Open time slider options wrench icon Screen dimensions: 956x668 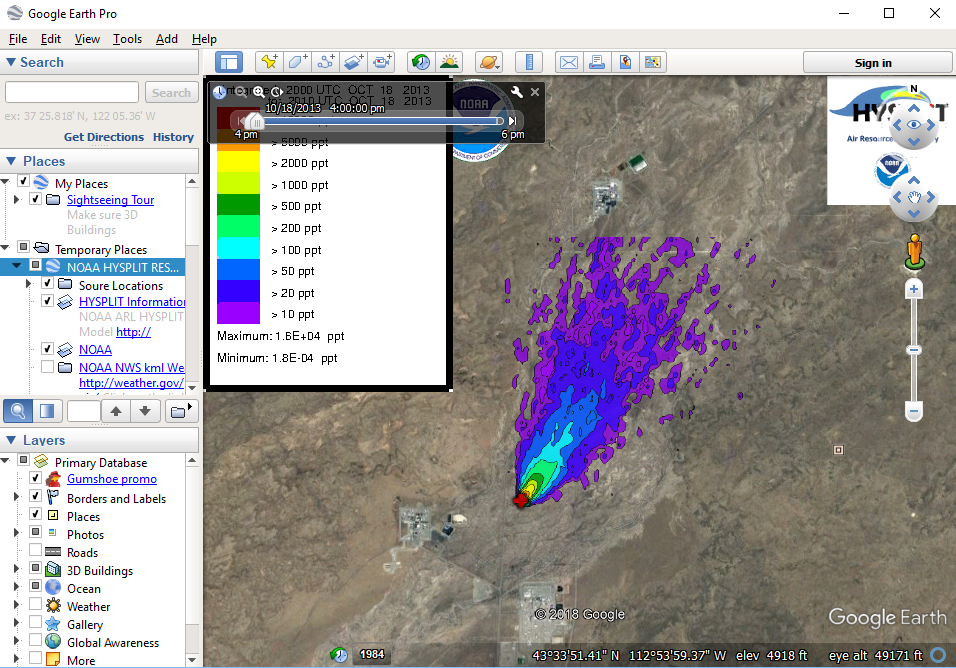[517, 92]
